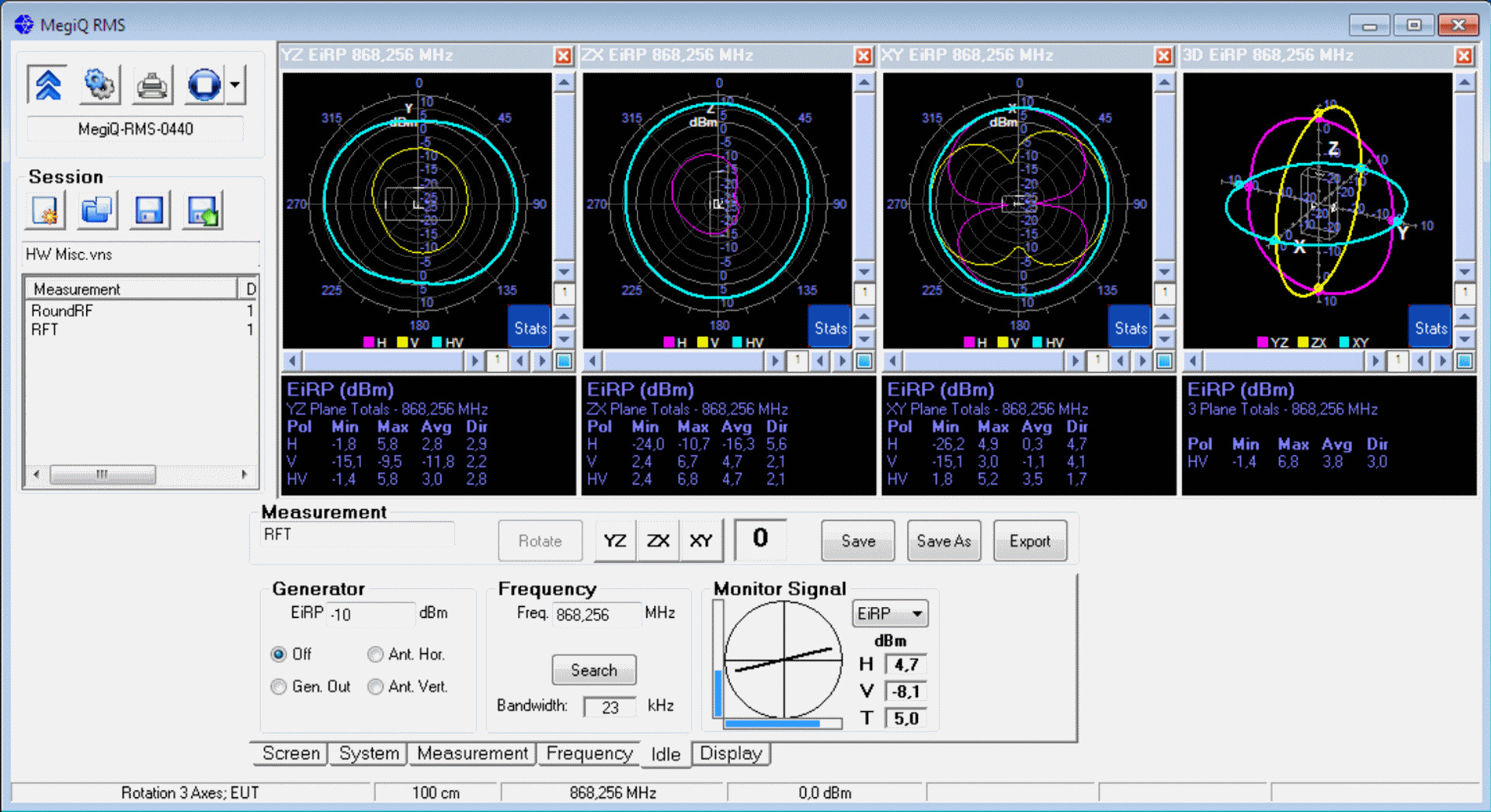Screen dimensions: 1491x812
Task: Click the YZ graph vertical scrollbar down arrow
Action: (x=565, y=272)
